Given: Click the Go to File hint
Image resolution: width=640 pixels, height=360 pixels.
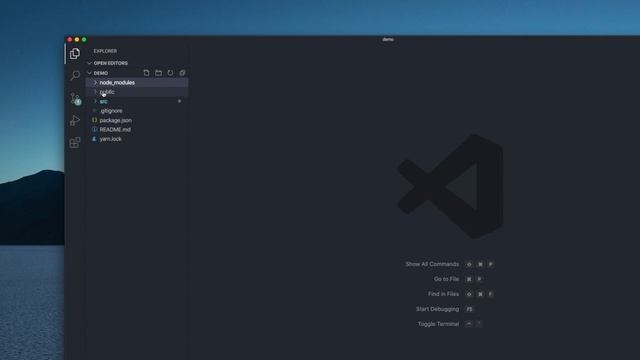Looking at the screenshot, I should click(x=446, y=279).
